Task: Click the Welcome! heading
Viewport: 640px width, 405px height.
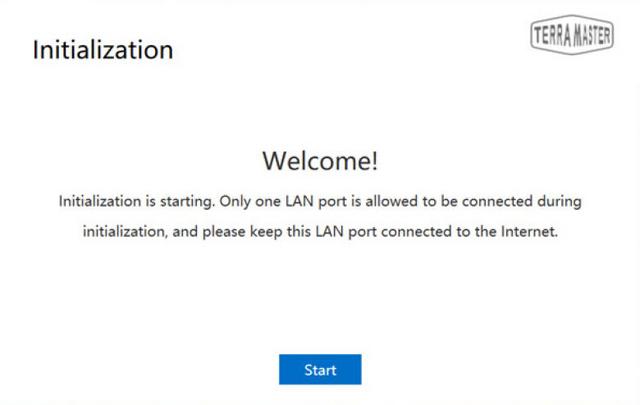Action: 320,160
